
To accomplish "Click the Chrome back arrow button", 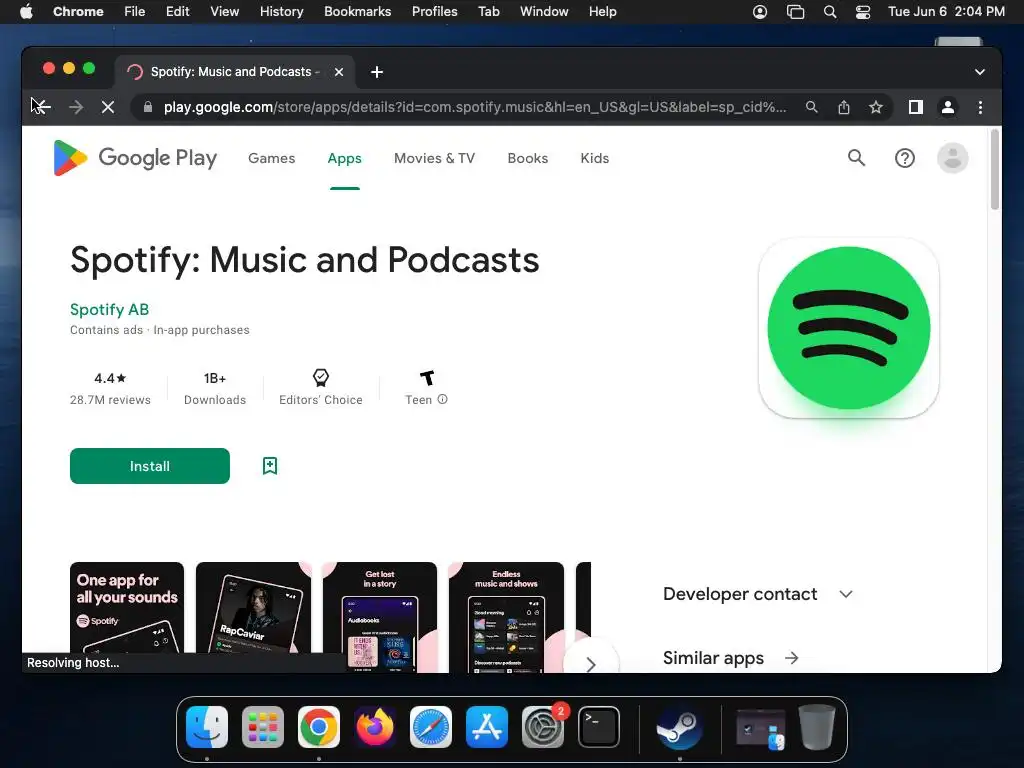I will tap(41, 107).
